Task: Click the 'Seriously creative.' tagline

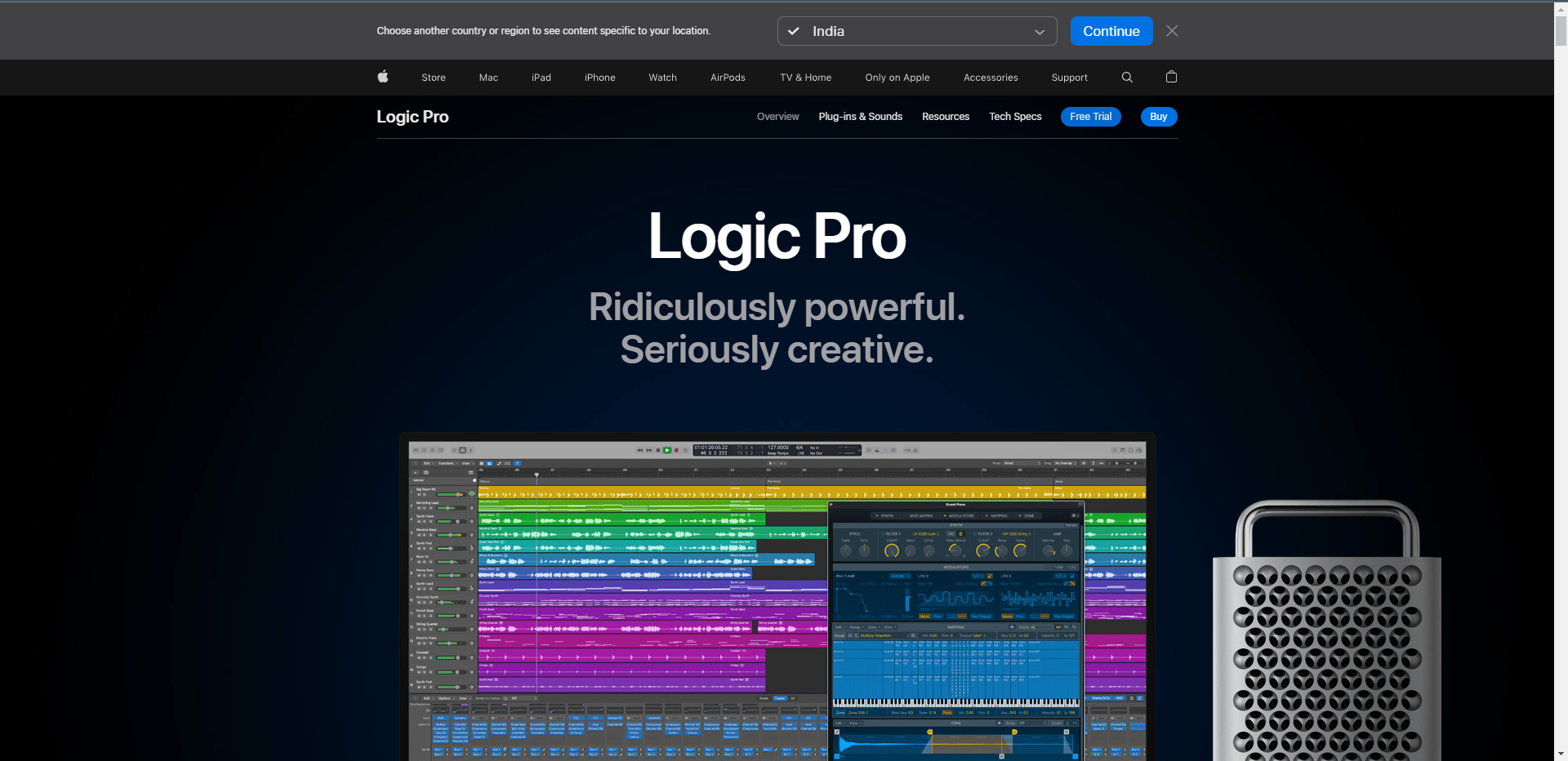Action: (x=777, y=350)
